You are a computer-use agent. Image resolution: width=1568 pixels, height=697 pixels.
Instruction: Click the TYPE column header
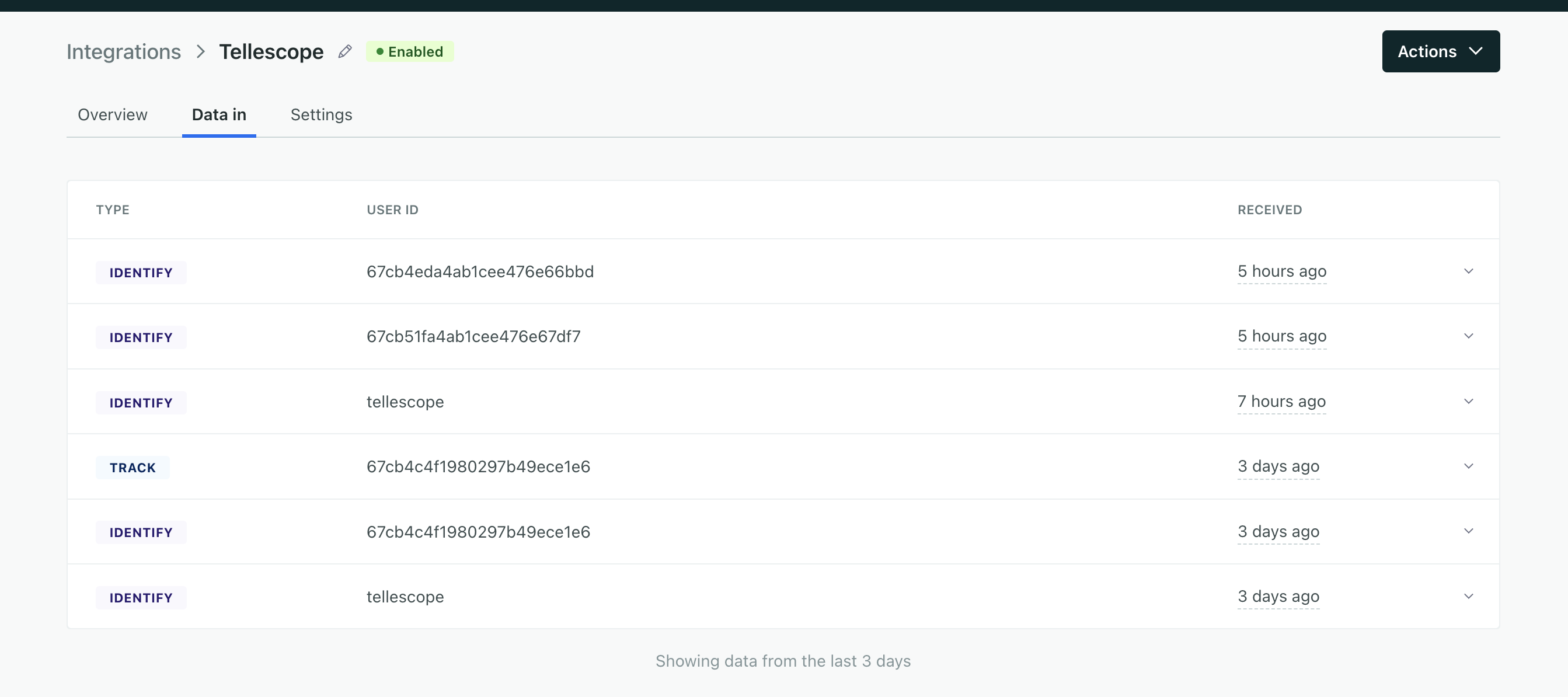(113, 210)
